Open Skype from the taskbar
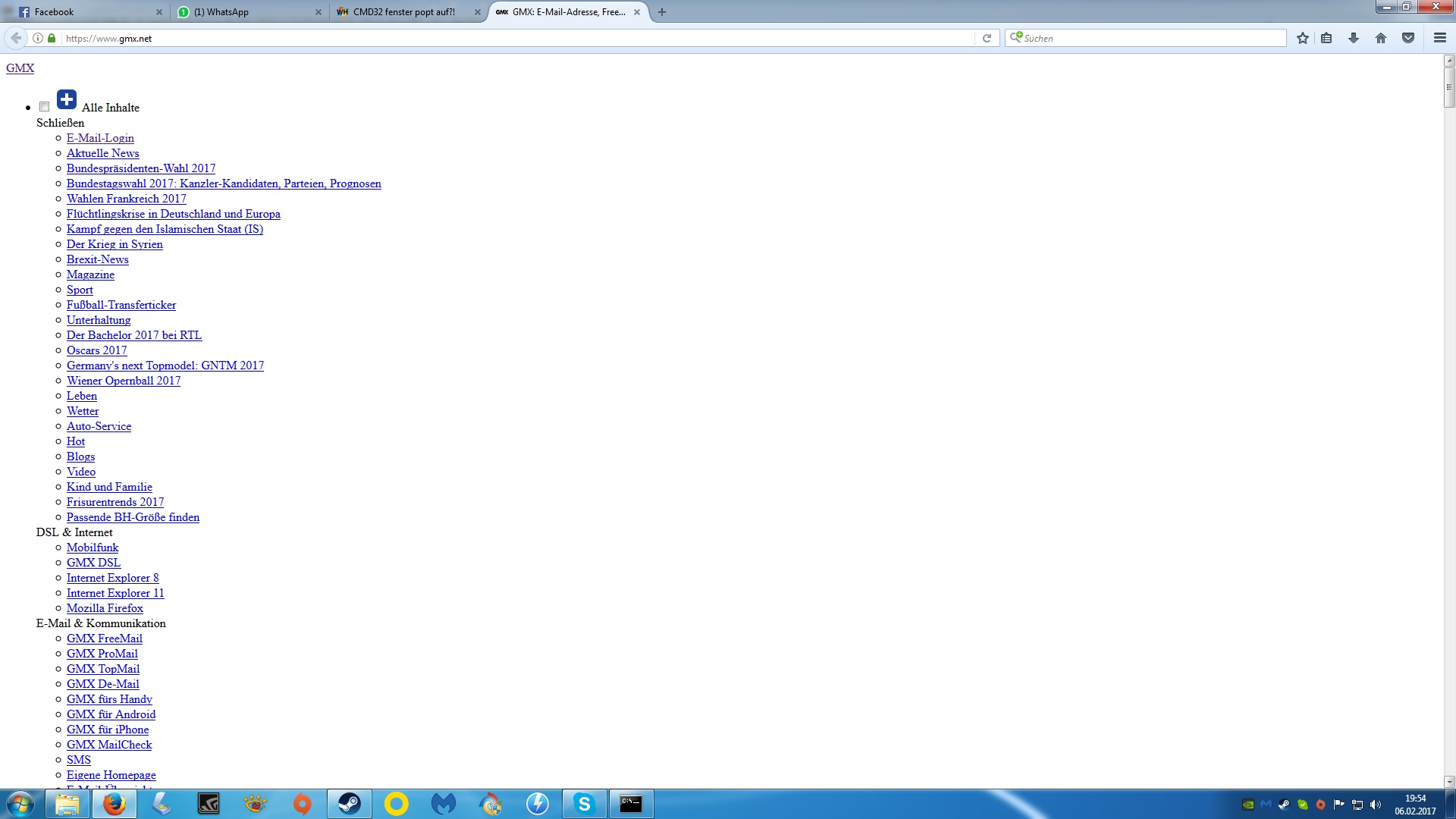 (x=584, y=804)
